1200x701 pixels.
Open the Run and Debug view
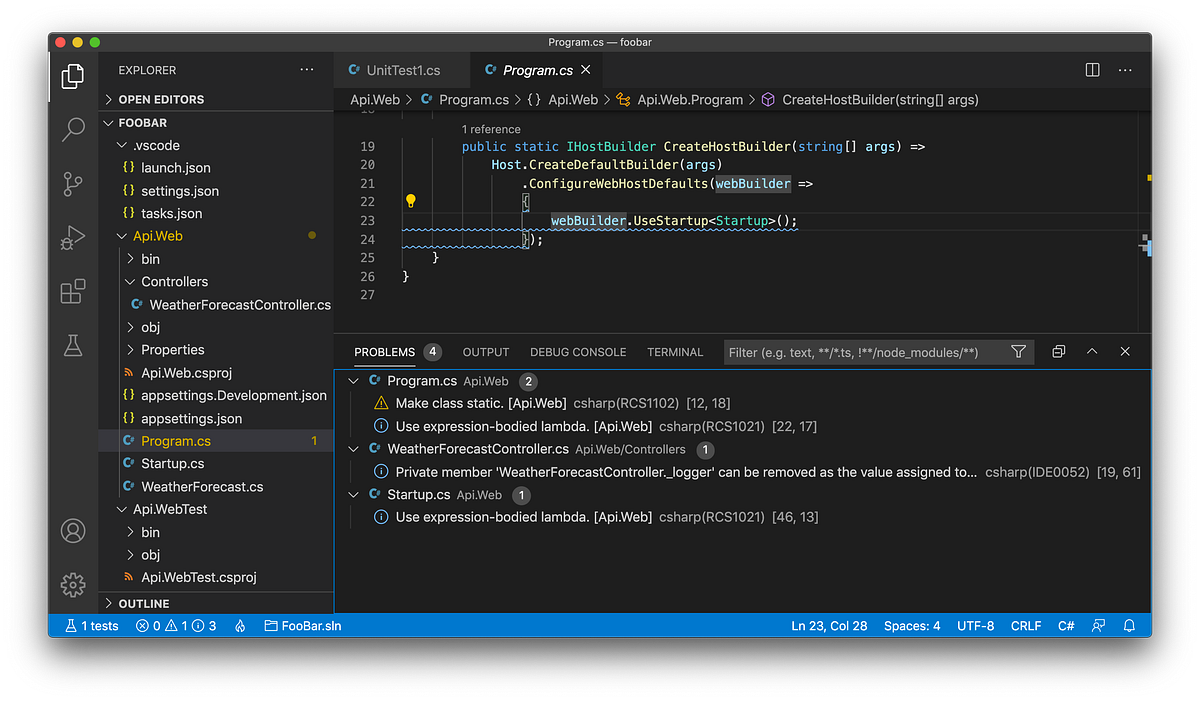click(73, 238)
